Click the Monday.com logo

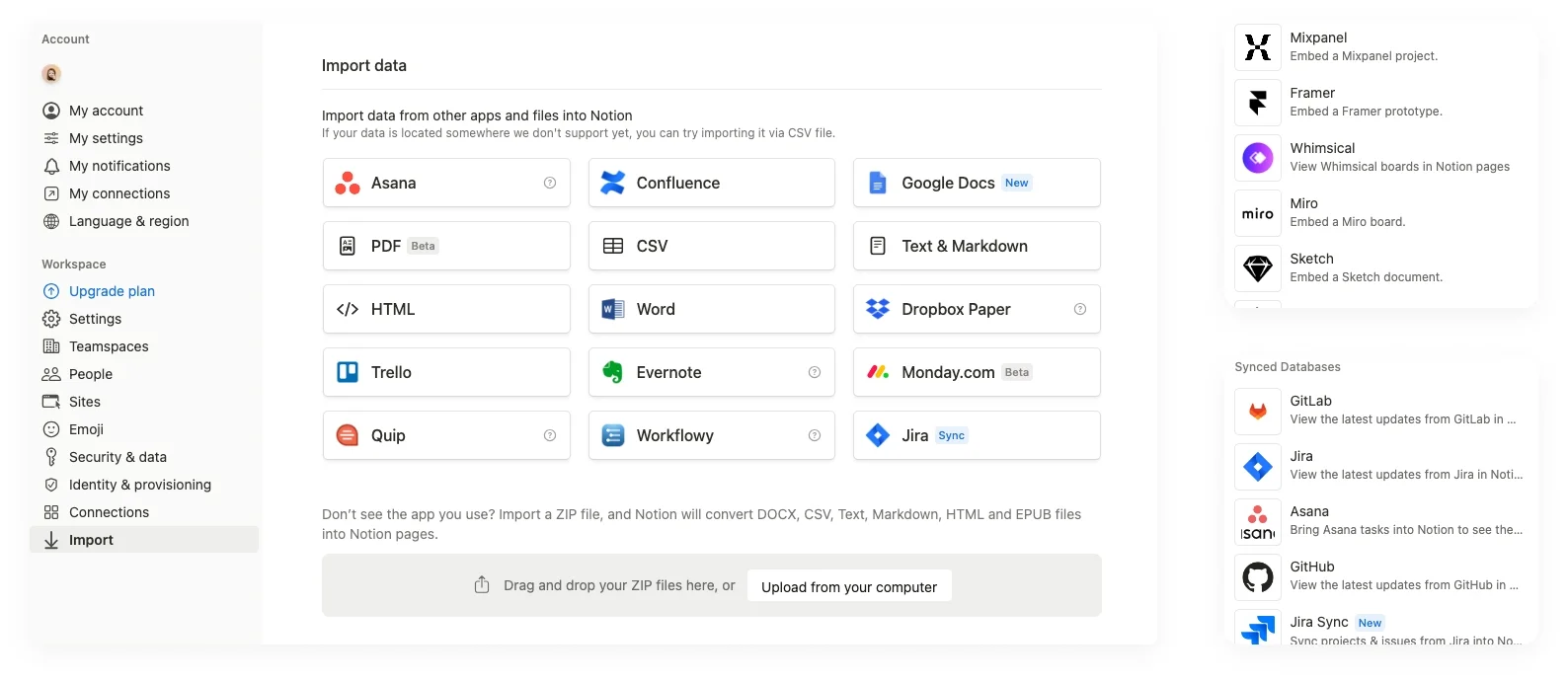point(878,372)
